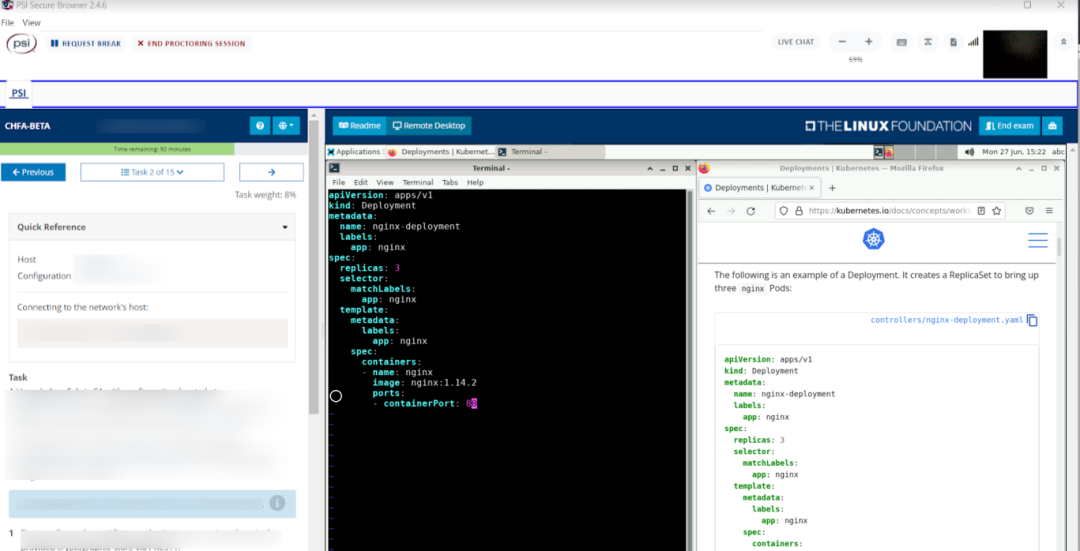Click the kubernetes.io URL address bar
Image resolution: width=1080 pixels, height=551 pixels.
click(x=890, y=211)
